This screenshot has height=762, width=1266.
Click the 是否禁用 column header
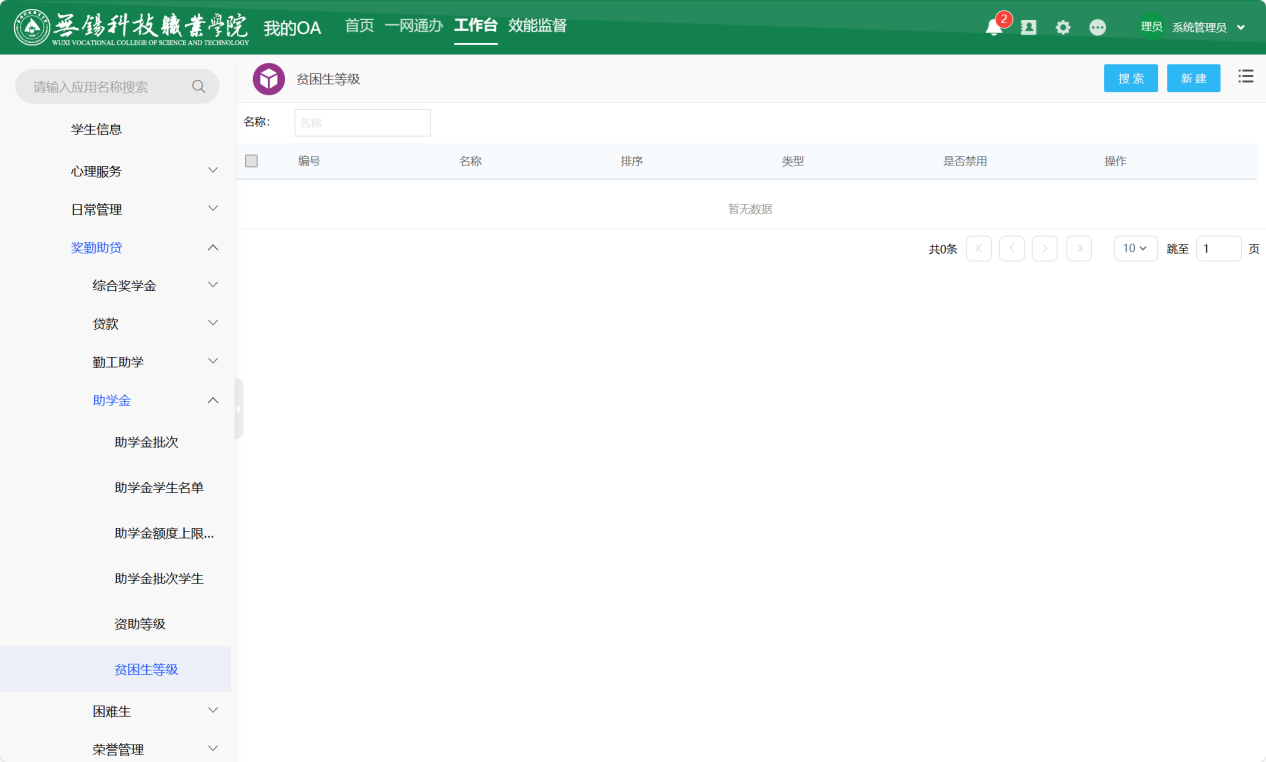pyautogui.click(x=965, y=161)
